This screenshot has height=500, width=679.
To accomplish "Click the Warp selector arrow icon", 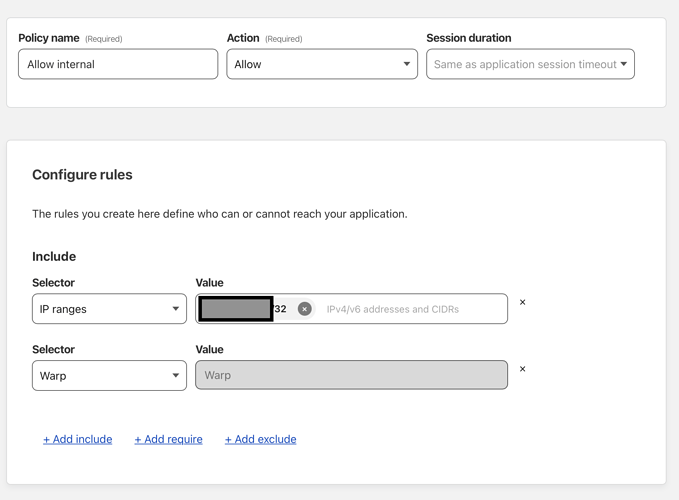I will pos(175,376).
